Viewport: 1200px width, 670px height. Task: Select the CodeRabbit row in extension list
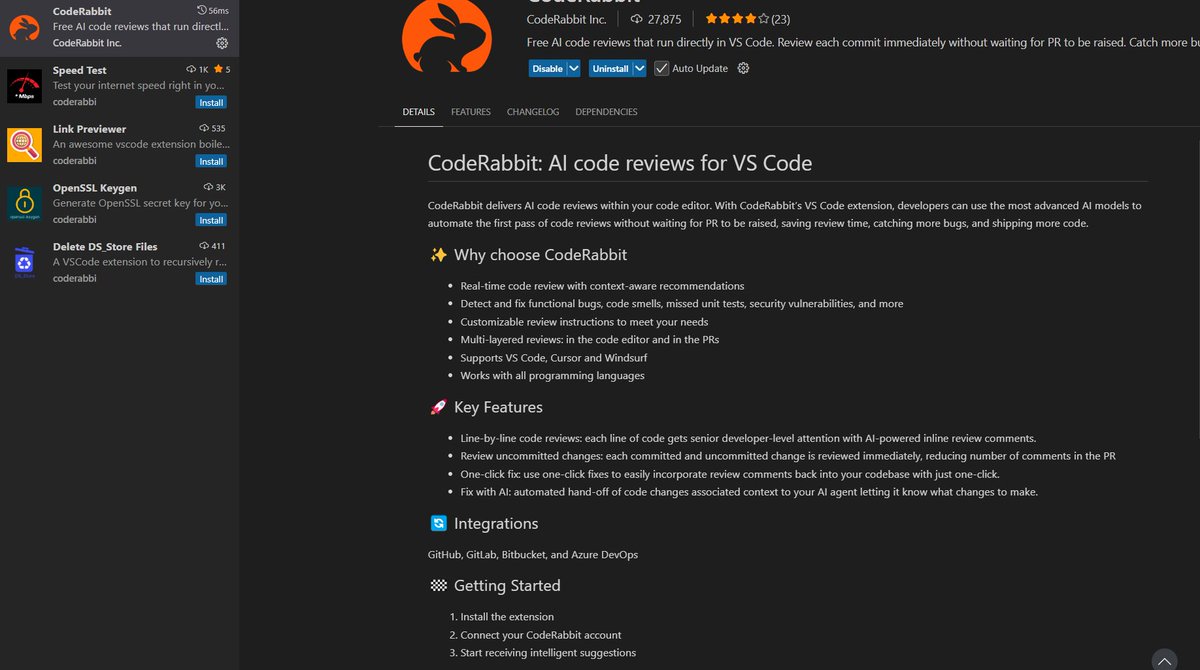click(119, 27)
